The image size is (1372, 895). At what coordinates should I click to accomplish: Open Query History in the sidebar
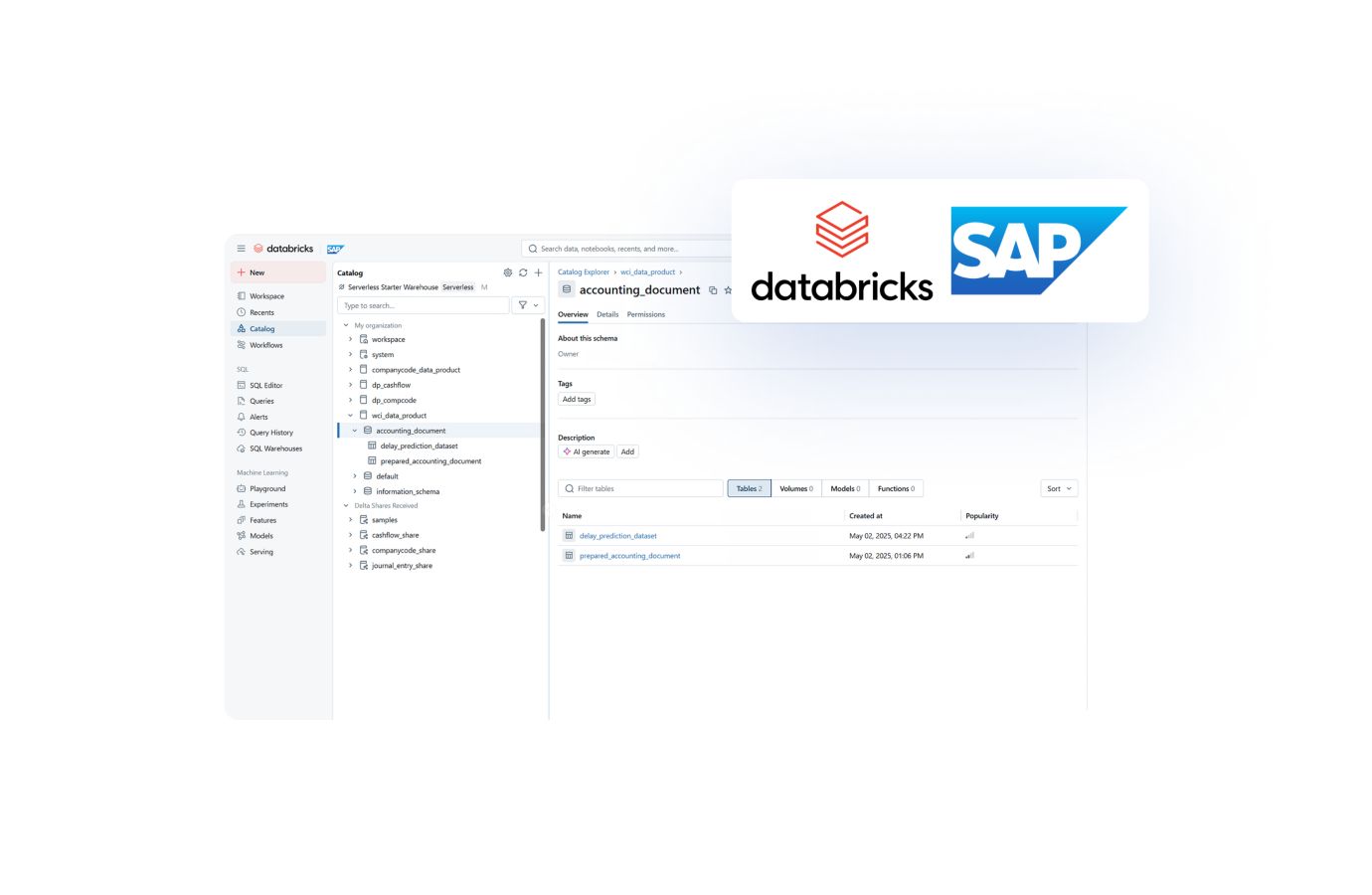click(270, 433)
